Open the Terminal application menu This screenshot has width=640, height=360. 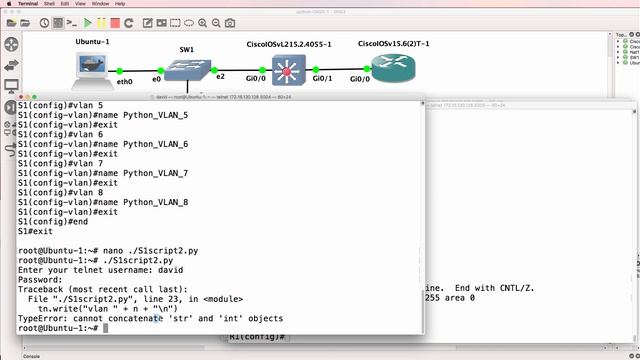pyautogui.click(x=28, y=3)
